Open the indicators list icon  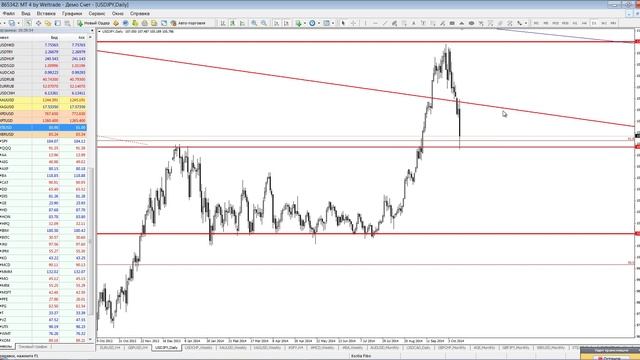(298, 23)
